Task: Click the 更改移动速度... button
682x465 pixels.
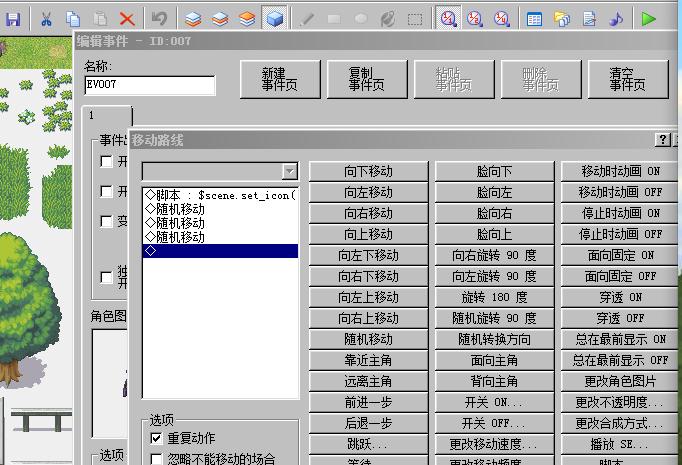Action: click(x=495, y=444)
